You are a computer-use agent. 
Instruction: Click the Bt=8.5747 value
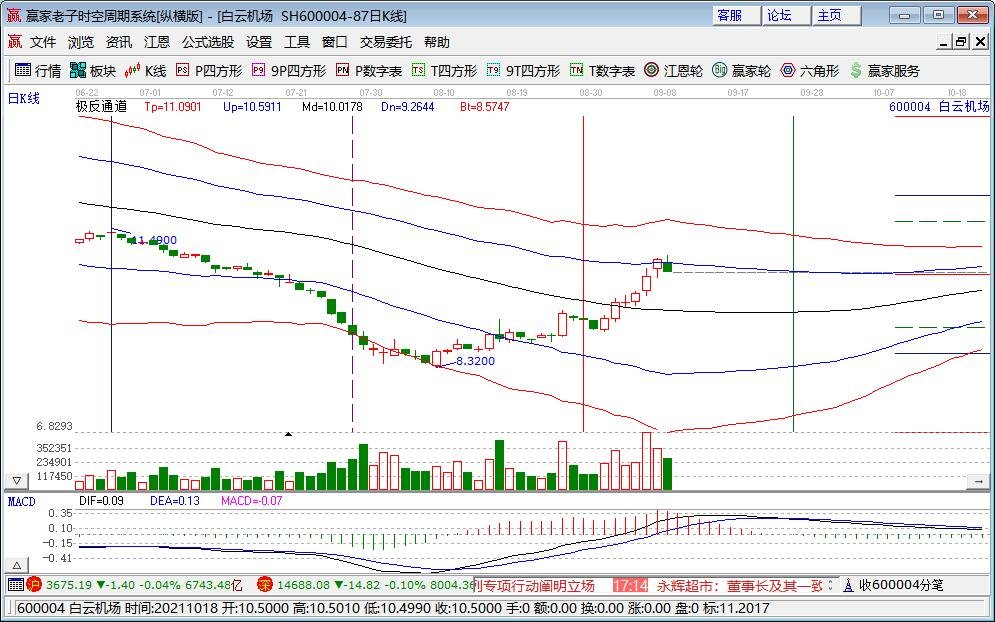tap(485, 107)
